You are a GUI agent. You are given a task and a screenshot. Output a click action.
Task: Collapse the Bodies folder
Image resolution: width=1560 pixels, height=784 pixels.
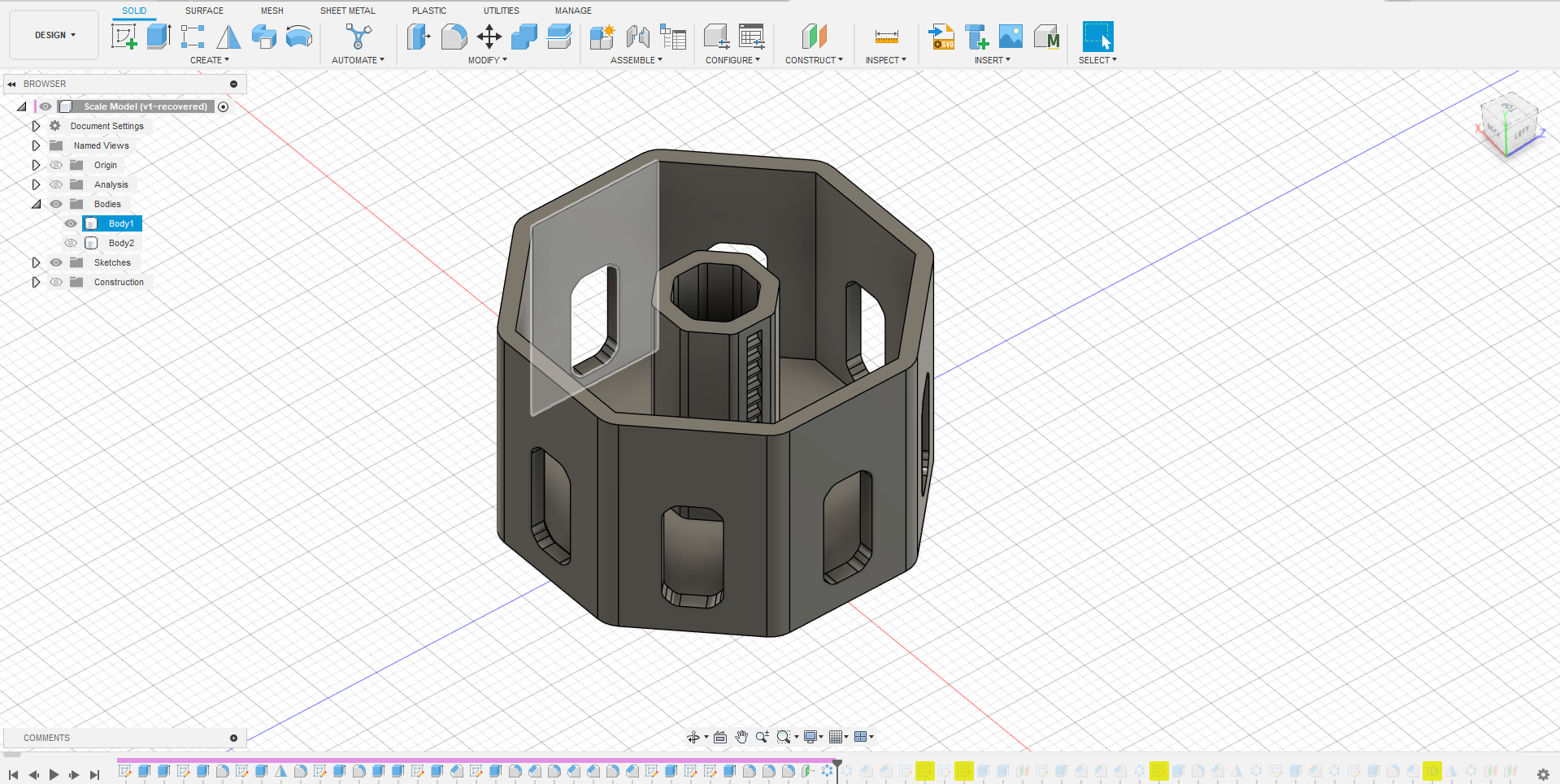pyautogui.click(x=36, y=204)
